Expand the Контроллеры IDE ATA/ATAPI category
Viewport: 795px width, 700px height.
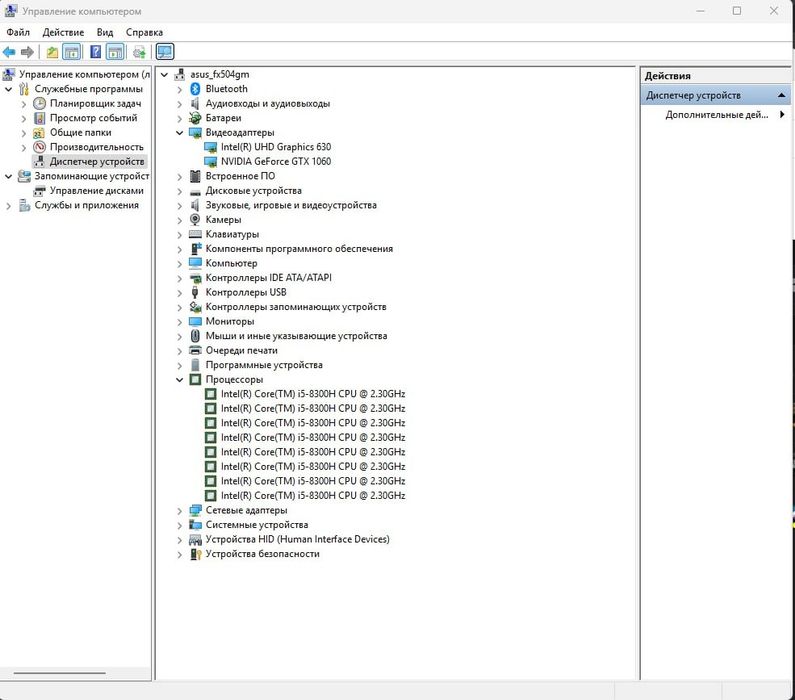179,278
